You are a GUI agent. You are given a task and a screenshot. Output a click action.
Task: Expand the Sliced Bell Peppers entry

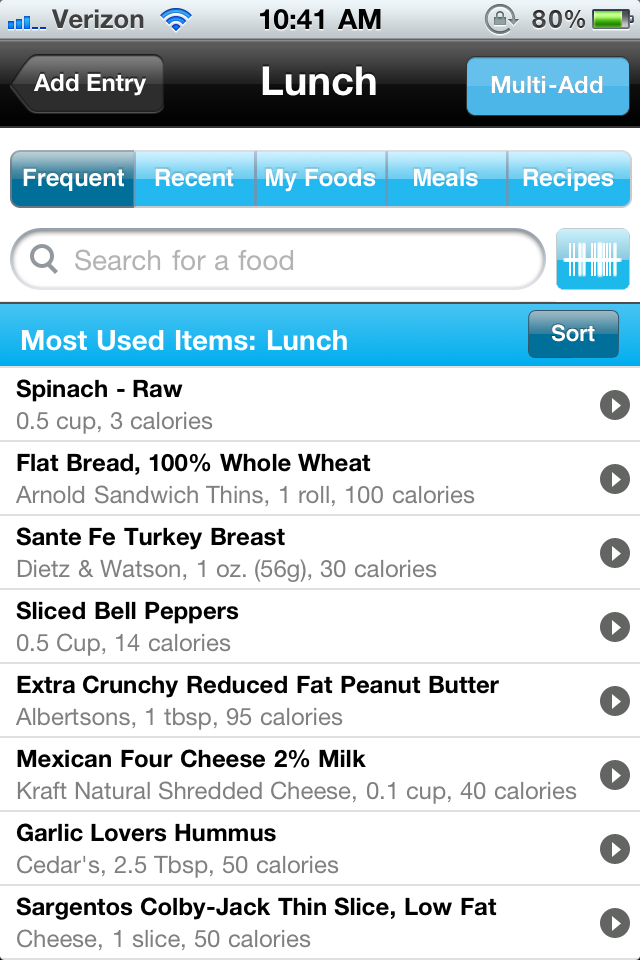[x=614, y=627]
